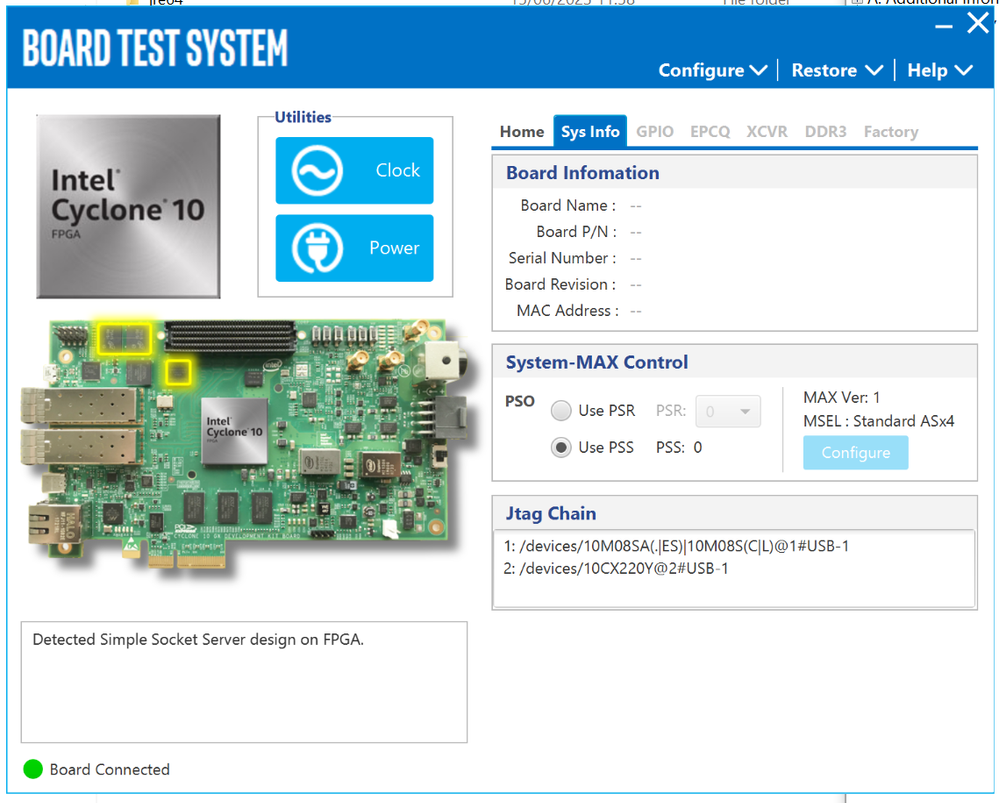Screen dimensions: 999x803
Task: Click the Configure button in System-MAX Control
Action: coord(855,452)
